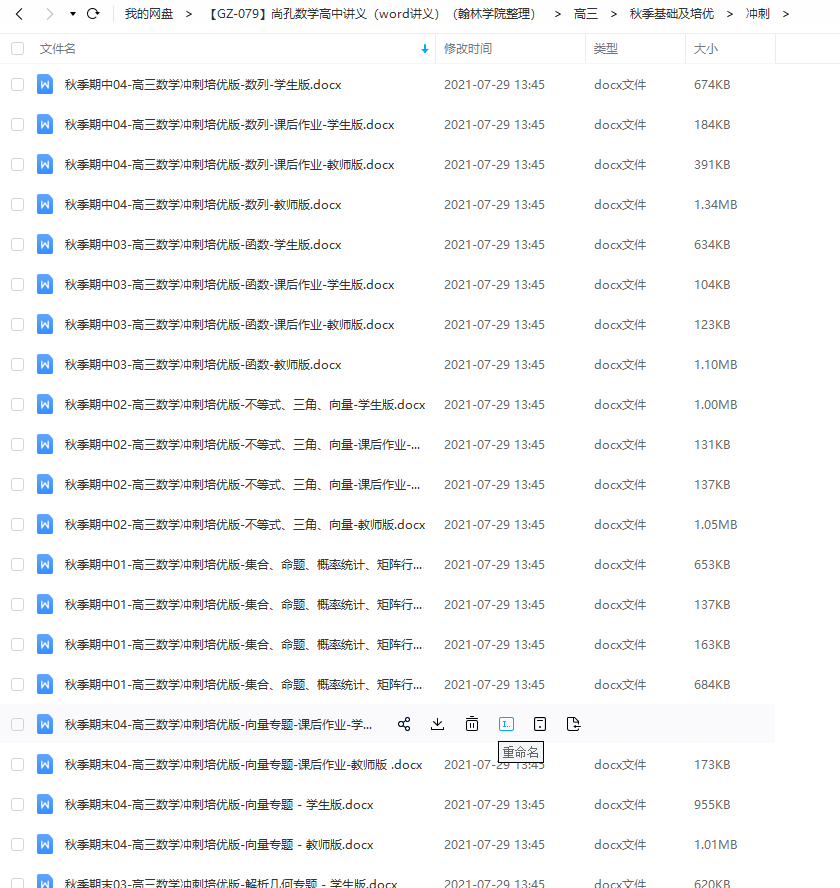Click the refresh icon in the navigation bar
This screenshot has width=840, height=888.
point(93,14)
